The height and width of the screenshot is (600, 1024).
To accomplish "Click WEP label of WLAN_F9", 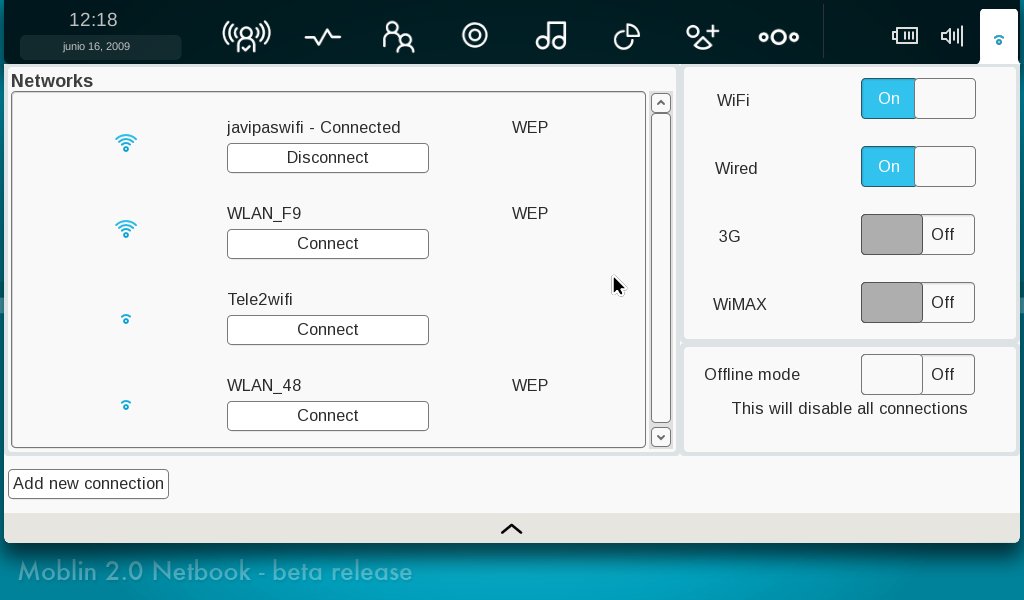I will (x=530, y=213).
